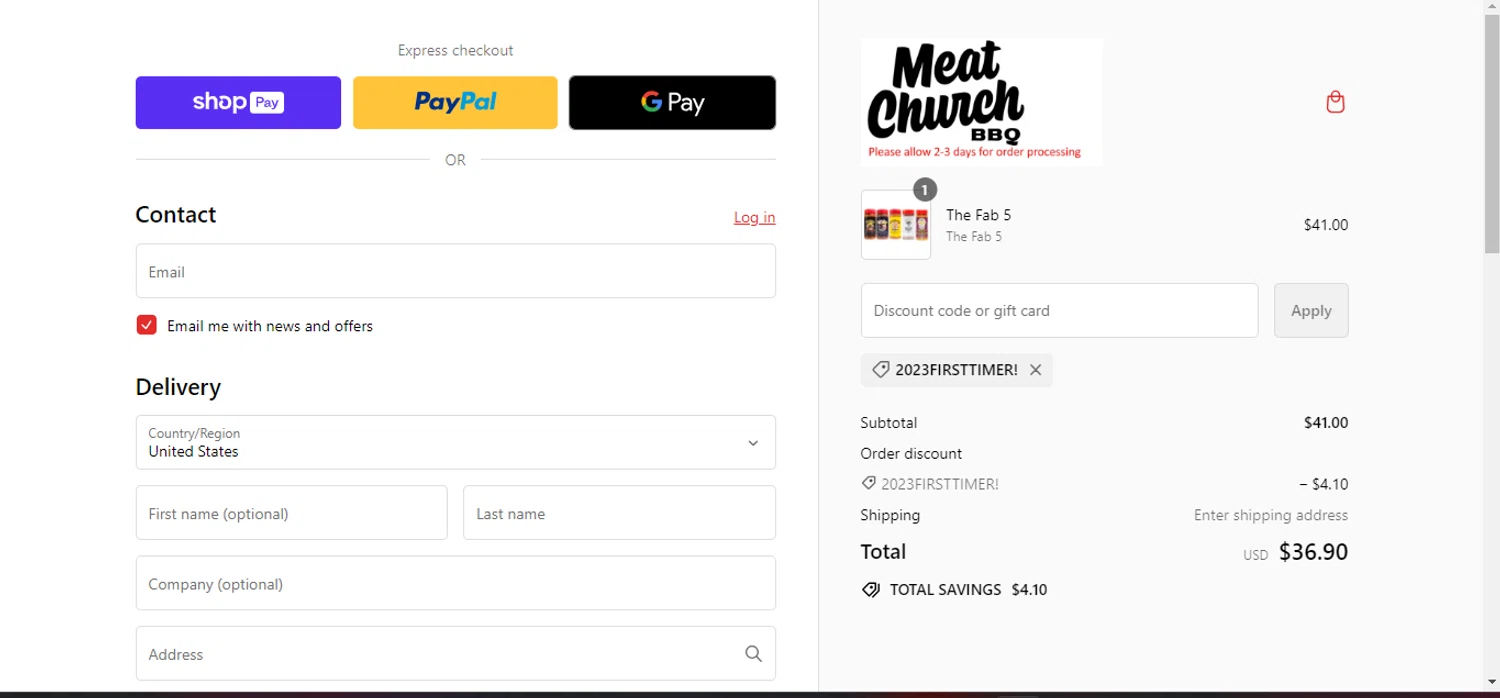Remove the 2023FIRSTTIMER! discount code

coord(1036,370)
